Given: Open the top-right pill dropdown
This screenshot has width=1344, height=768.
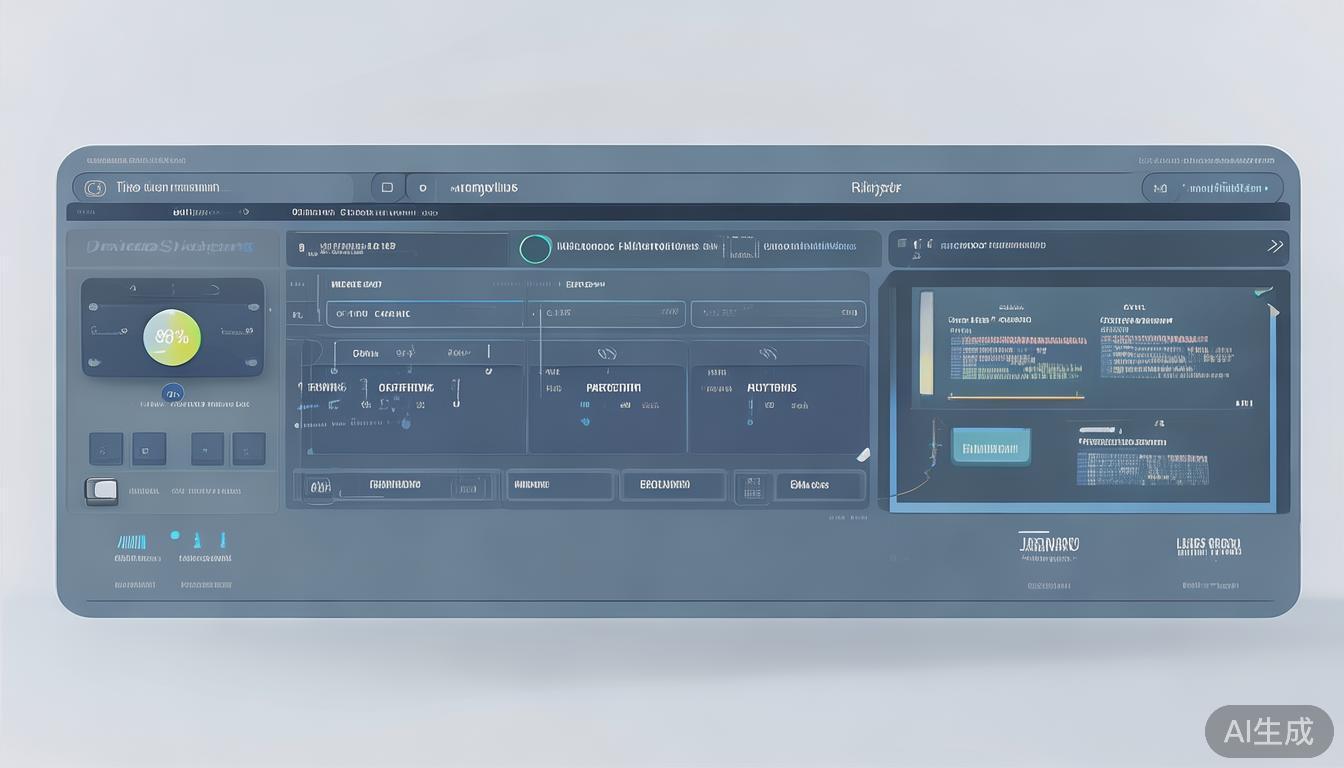Looking at the screenshot, I should (1212, 188).
